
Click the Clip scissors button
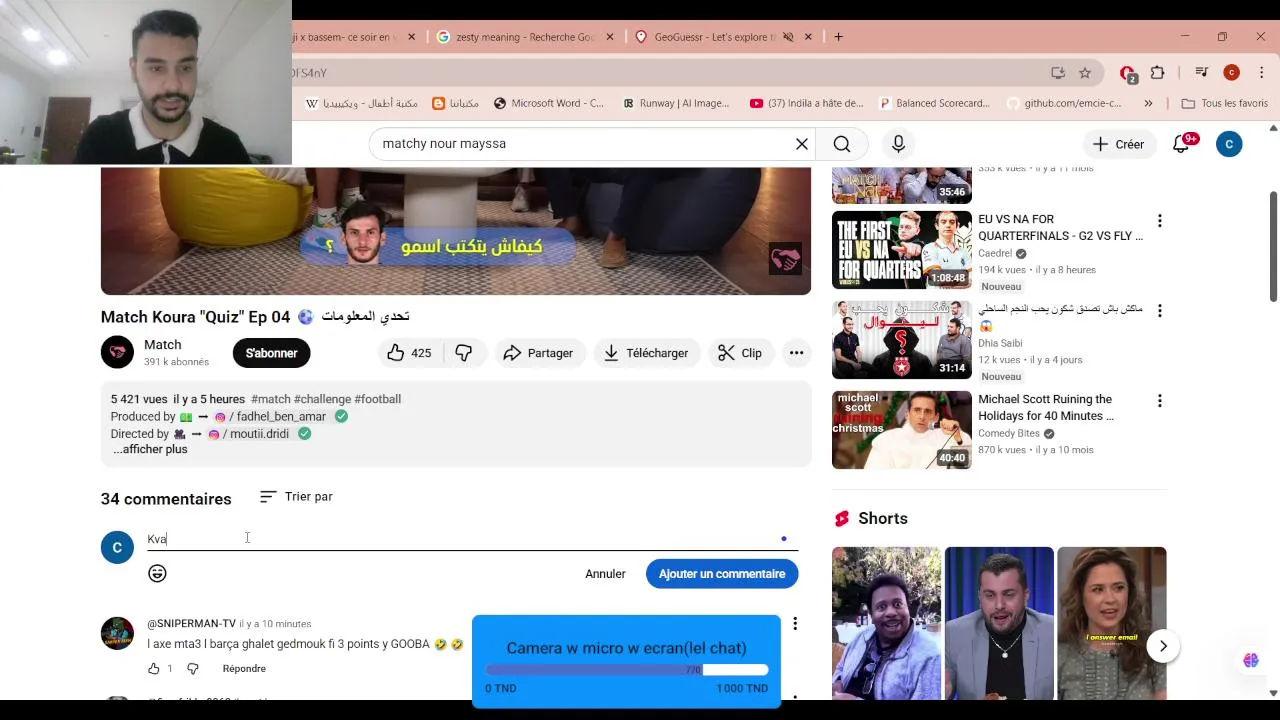click(x=740, y=353)
